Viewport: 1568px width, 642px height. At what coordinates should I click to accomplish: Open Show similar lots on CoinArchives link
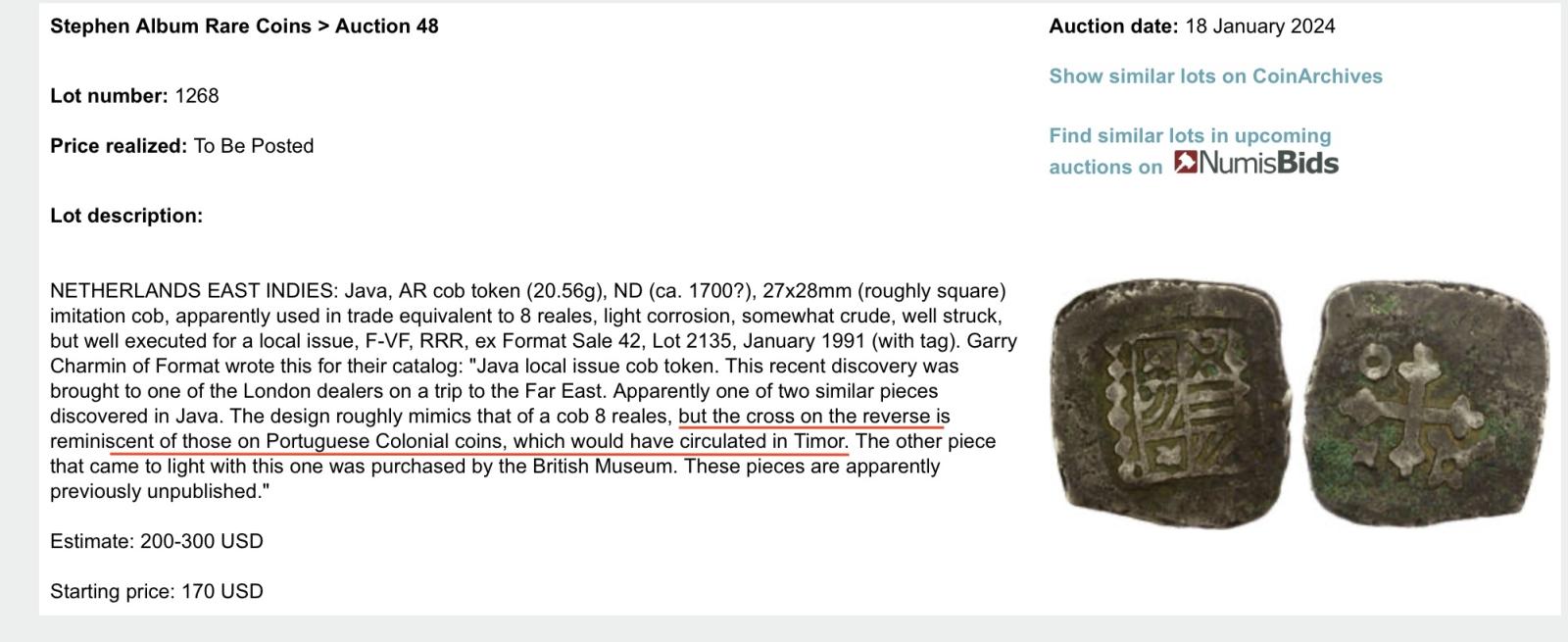coord(1215,76)
